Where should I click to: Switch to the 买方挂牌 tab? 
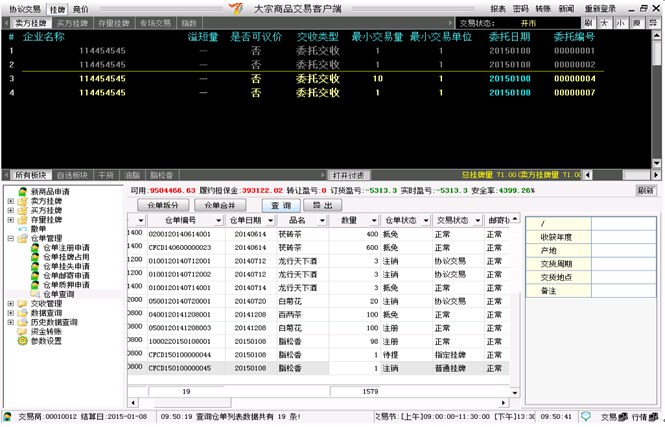click(x=71, y=22)
